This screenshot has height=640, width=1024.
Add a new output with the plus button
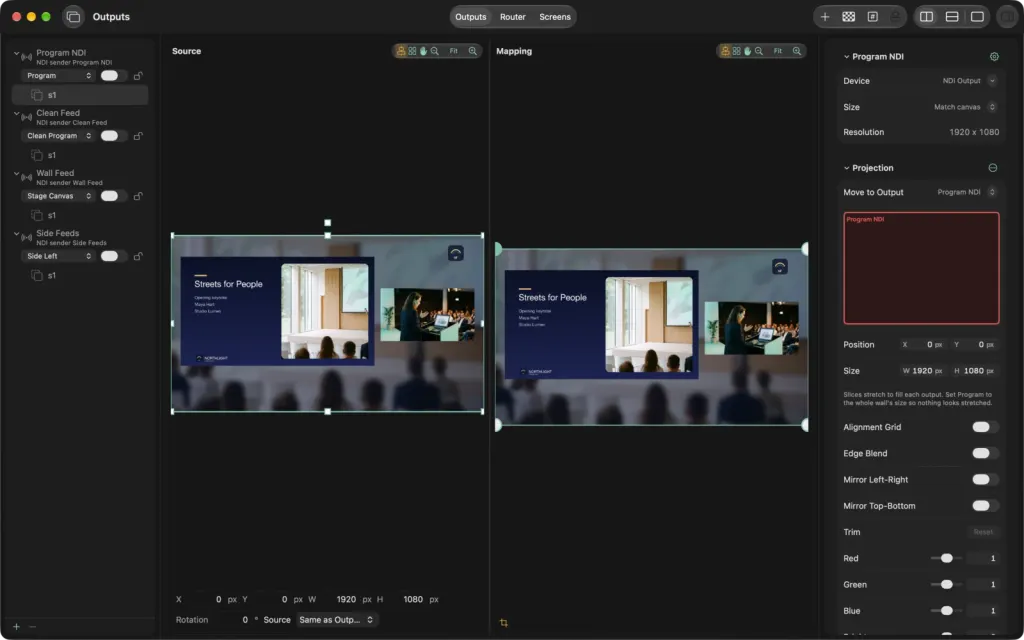[x=16, y=627]
